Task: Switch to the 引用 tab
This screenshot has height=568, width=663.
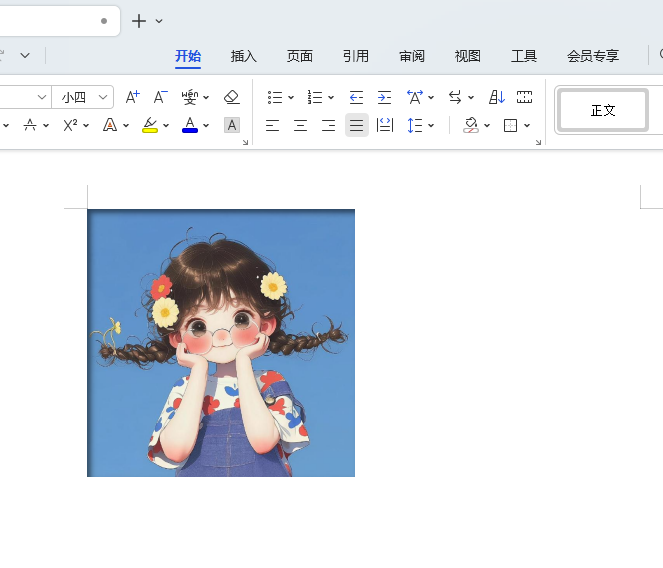Action: pos(356,56)
